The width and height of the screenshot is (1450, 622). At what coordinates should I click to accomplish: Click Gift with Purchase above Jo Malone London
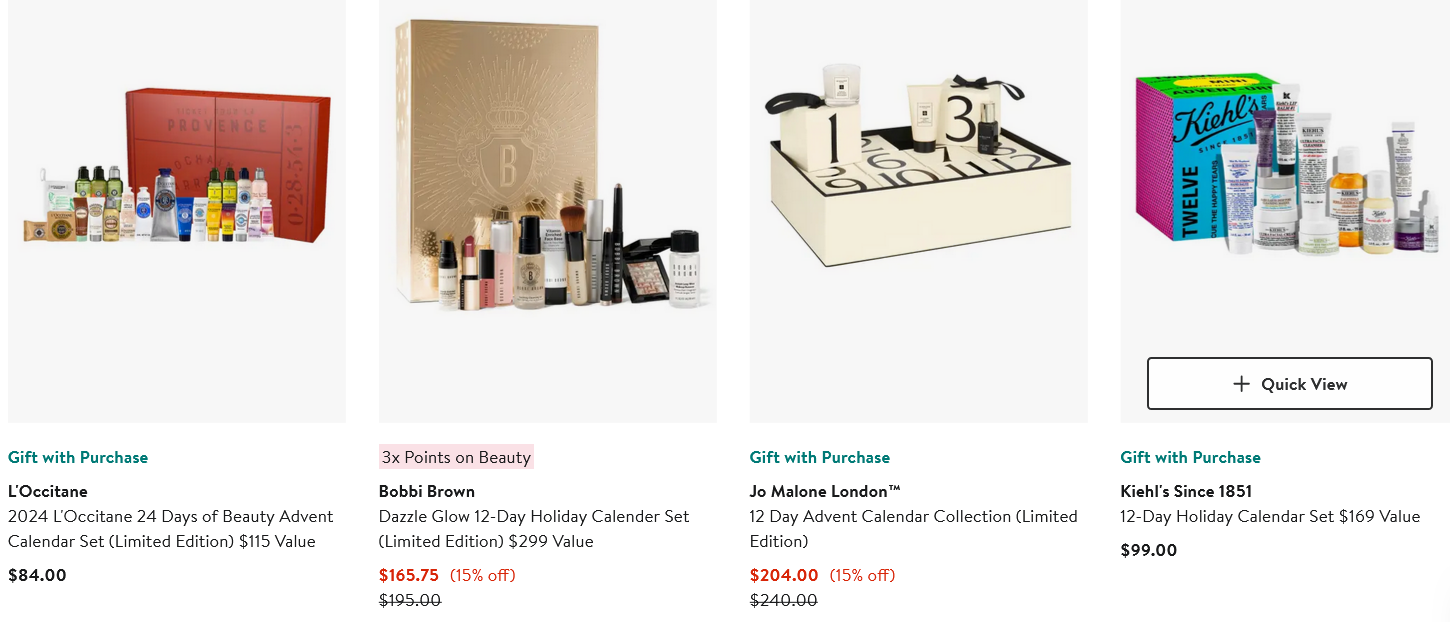[820, 457]
